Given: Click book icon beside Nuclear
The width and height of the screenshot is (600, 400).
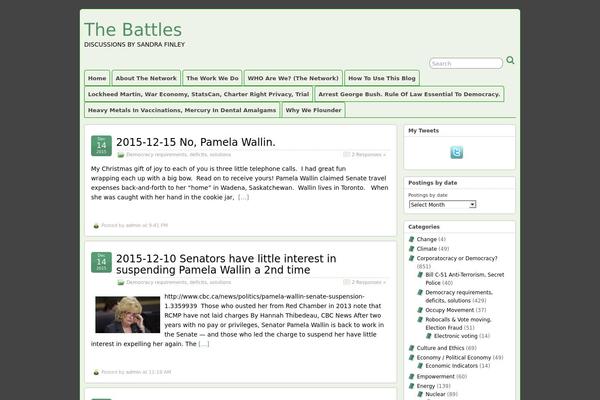Looking at the screenshot, I should coord(420,394).
